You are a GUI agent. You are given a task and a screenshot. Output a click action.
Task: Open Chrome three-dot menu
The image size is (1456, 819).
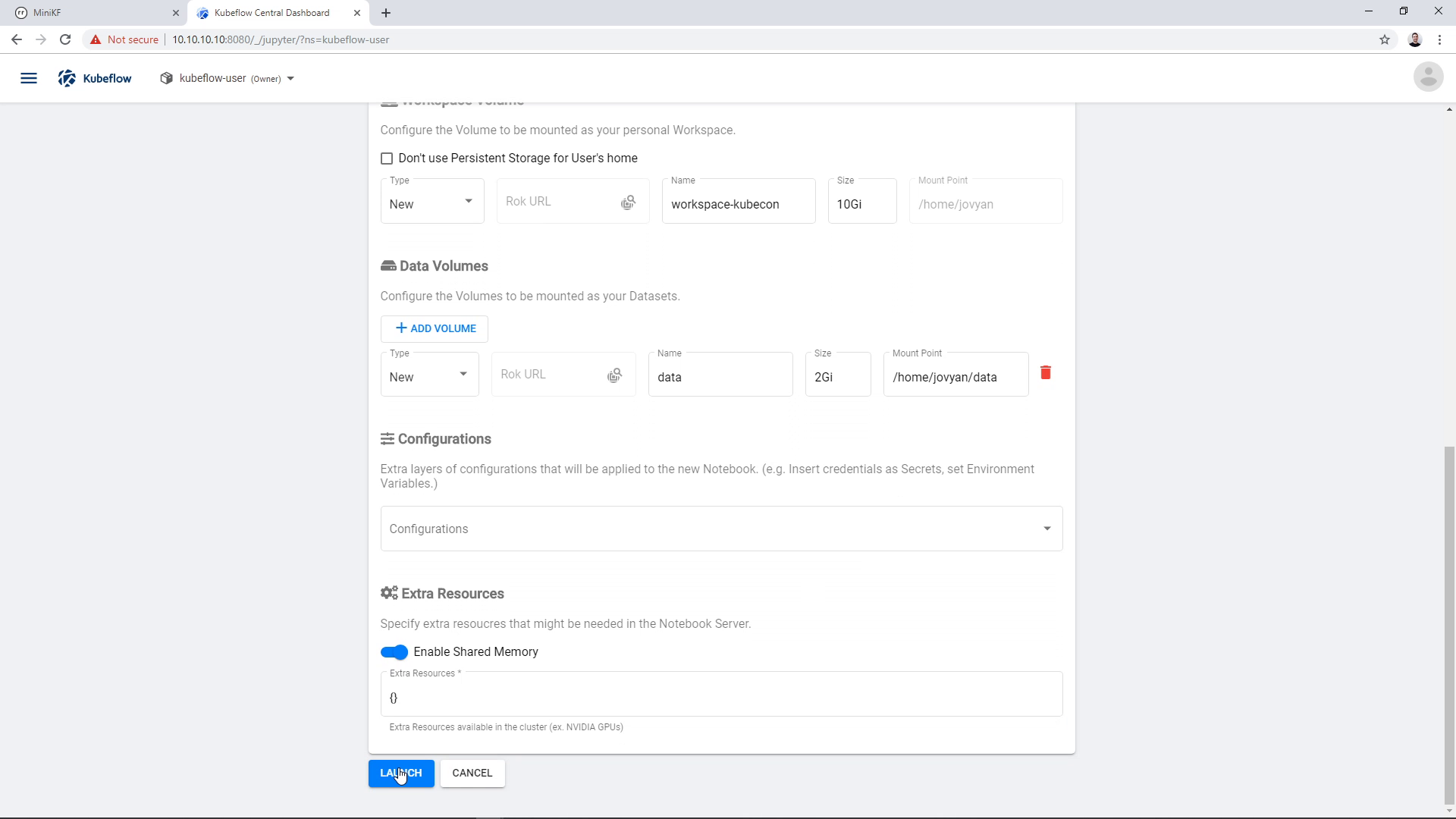coord(1439,39)
